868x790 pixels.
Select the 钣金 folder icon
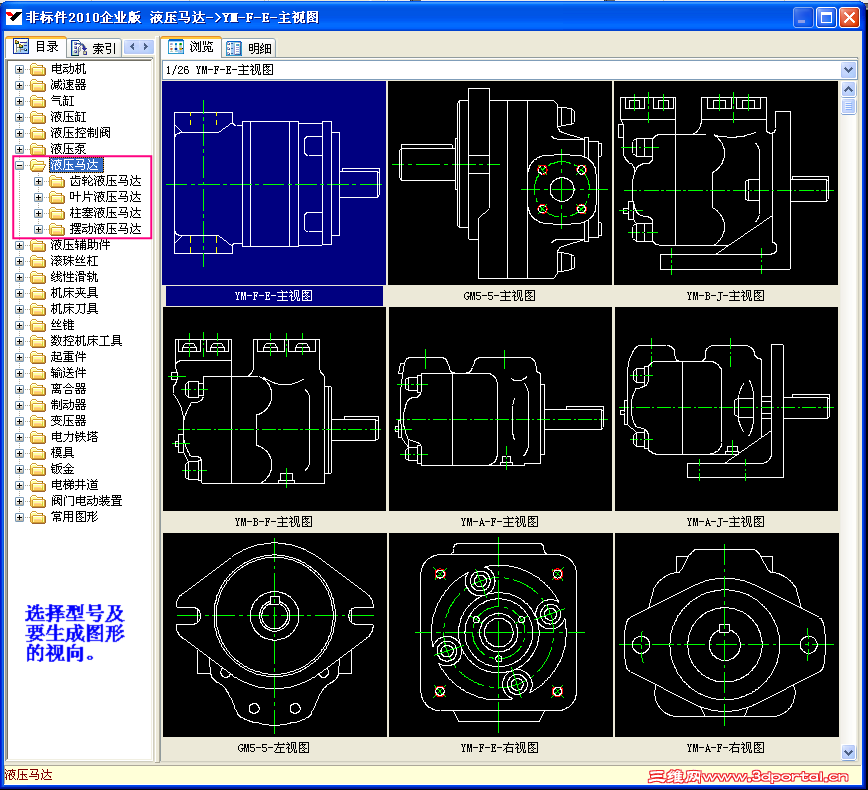pos(38,470)
